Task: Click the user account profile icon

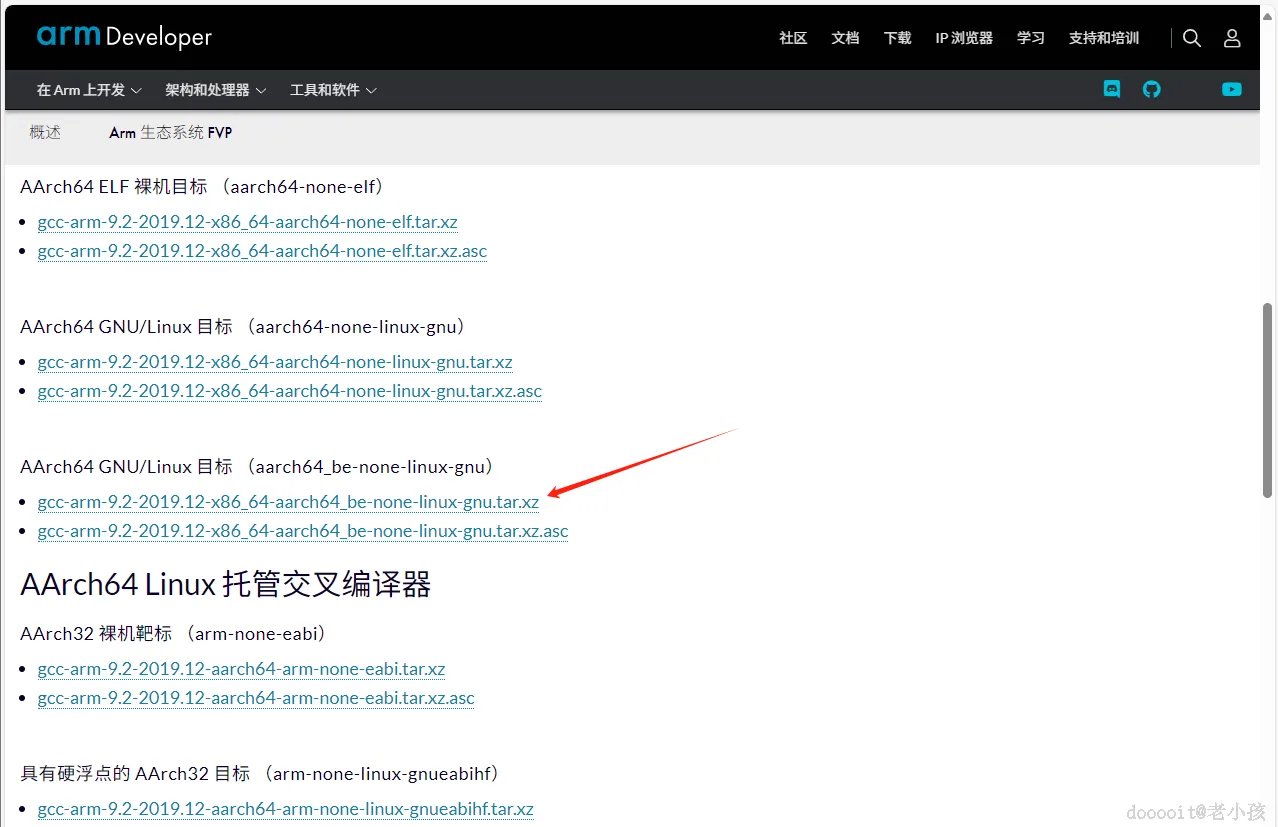Action: [1231, 37]
